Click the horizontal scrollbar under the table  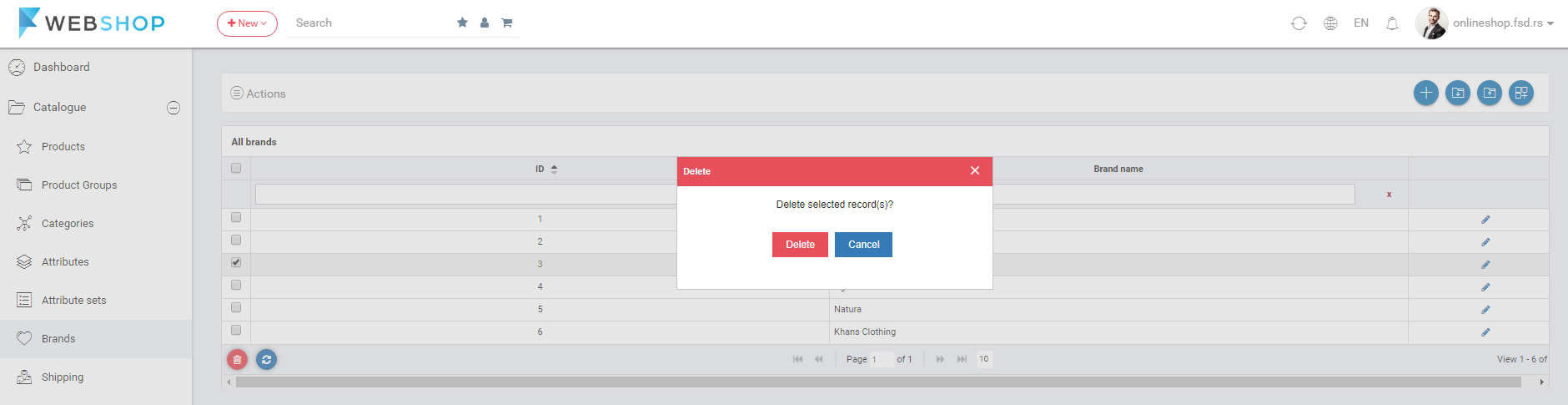tap(878, 382)
